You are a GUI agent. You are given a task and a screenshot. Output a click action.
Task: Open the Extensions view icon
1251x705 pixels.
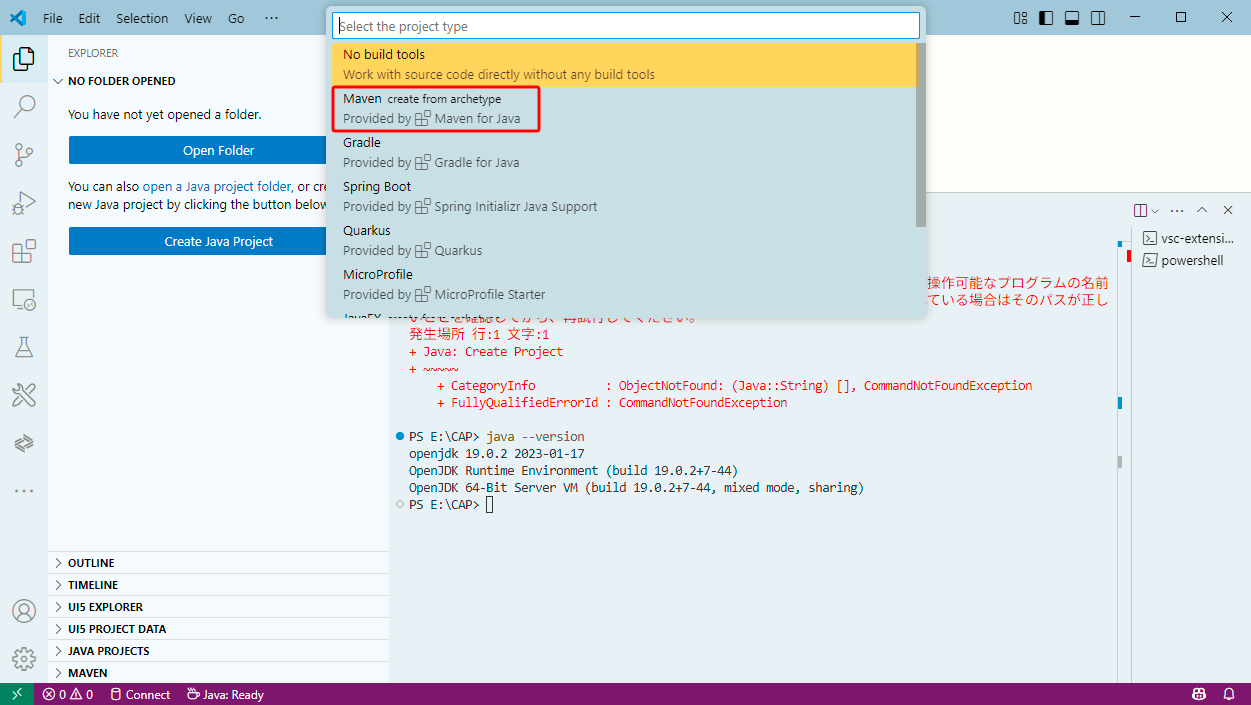coord(24,250)
